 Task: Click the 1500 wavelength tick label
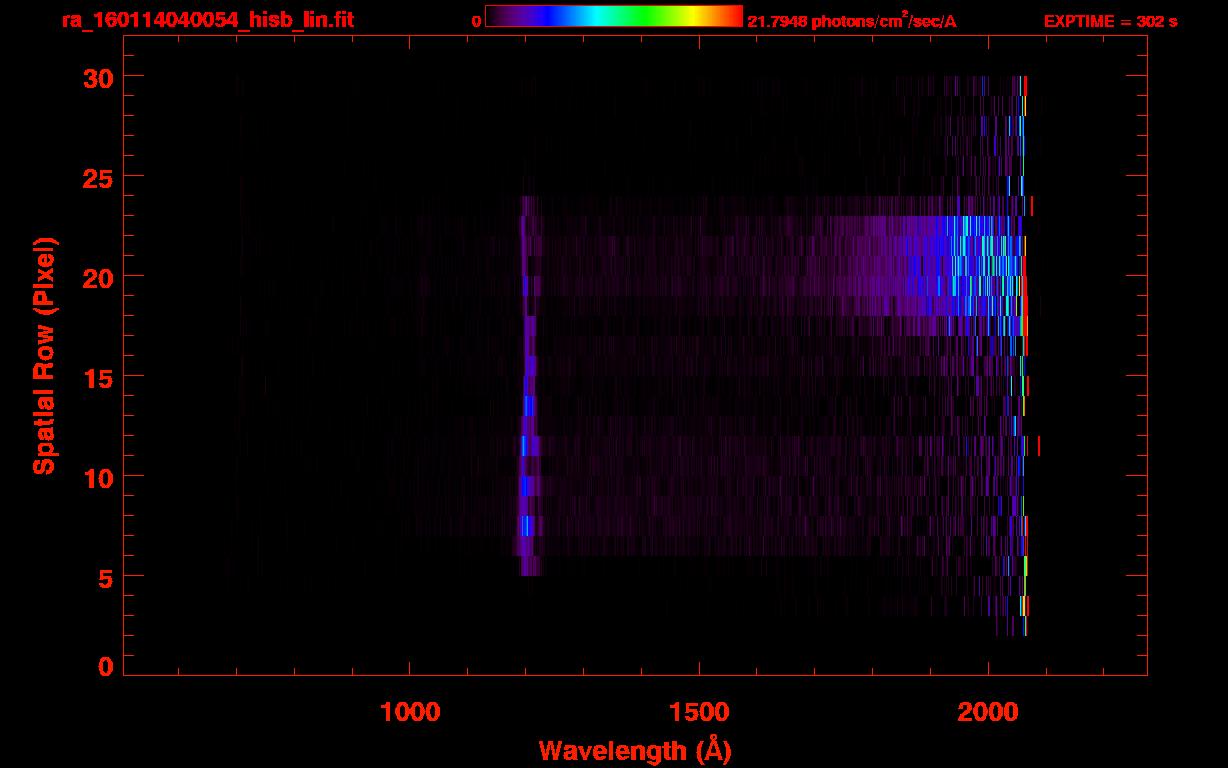[x=699, y=712]
